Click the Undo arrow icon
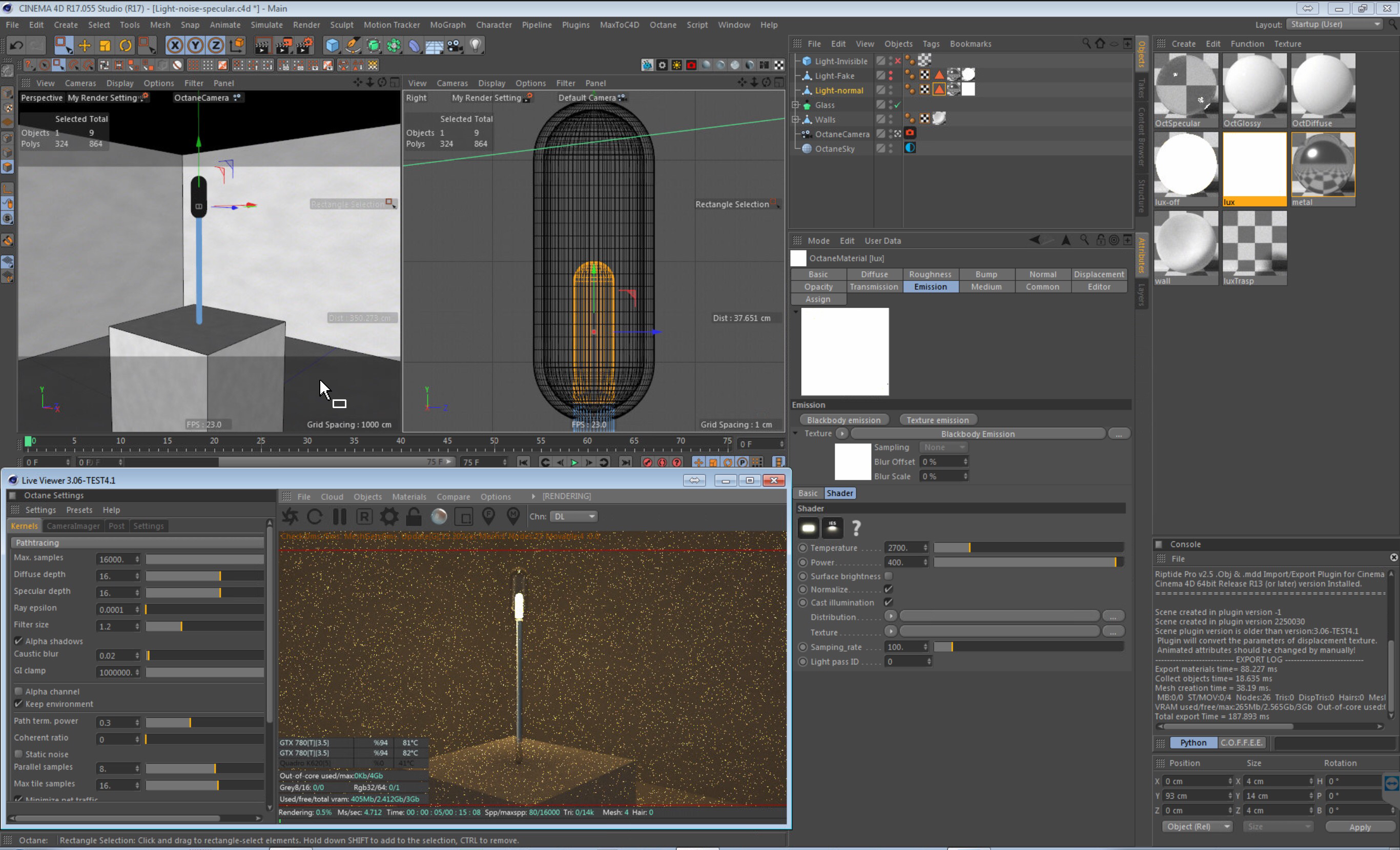 [16, 46]
